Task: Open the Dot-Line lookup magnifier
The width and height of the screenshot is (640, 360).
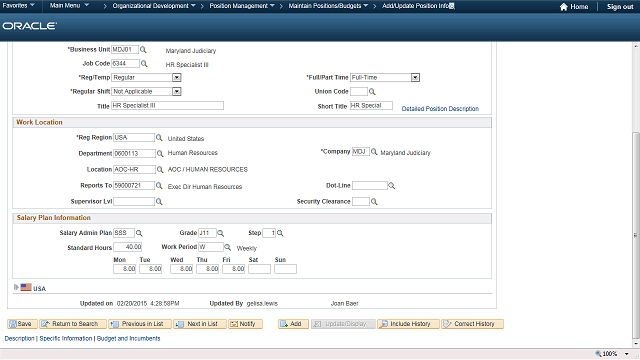Action: (391, 186)
